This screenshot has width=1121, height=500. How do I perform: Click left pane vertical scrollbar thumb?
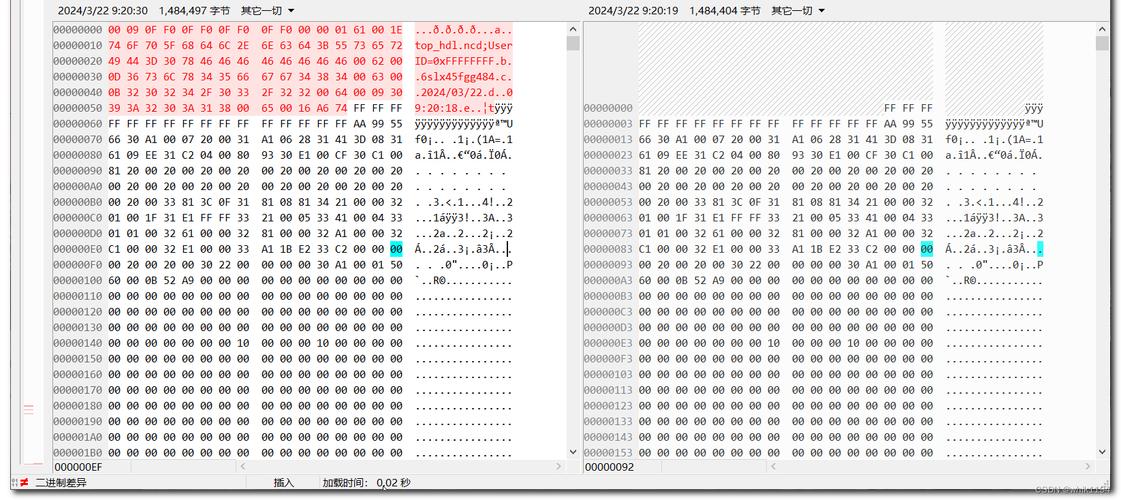click(573, 43)
